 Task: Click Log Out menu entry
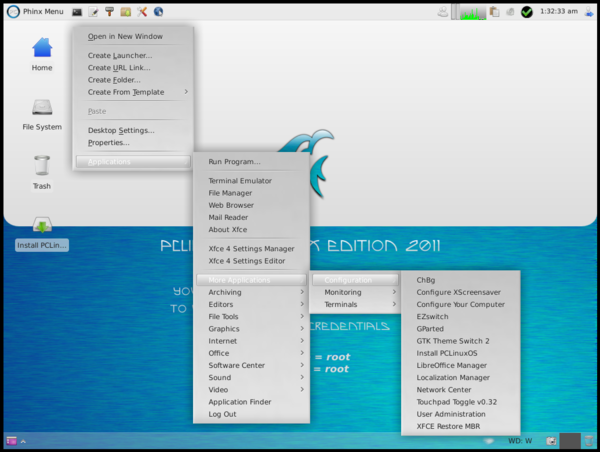click(222, 414)
